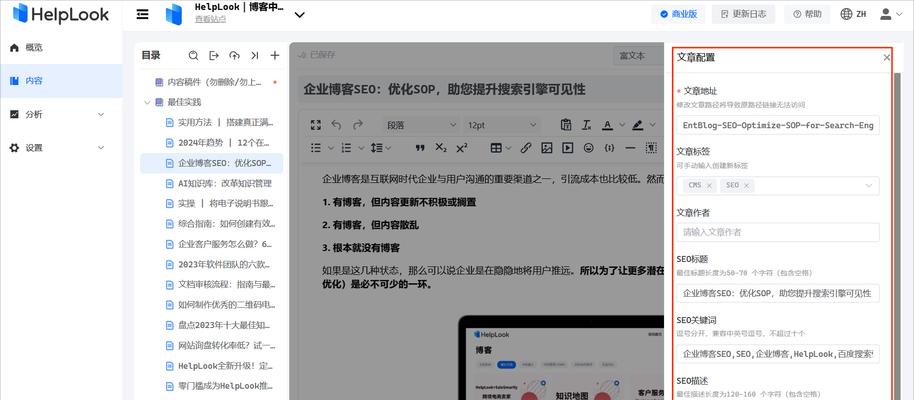Open the site switcher chevron

coord(300,15)
